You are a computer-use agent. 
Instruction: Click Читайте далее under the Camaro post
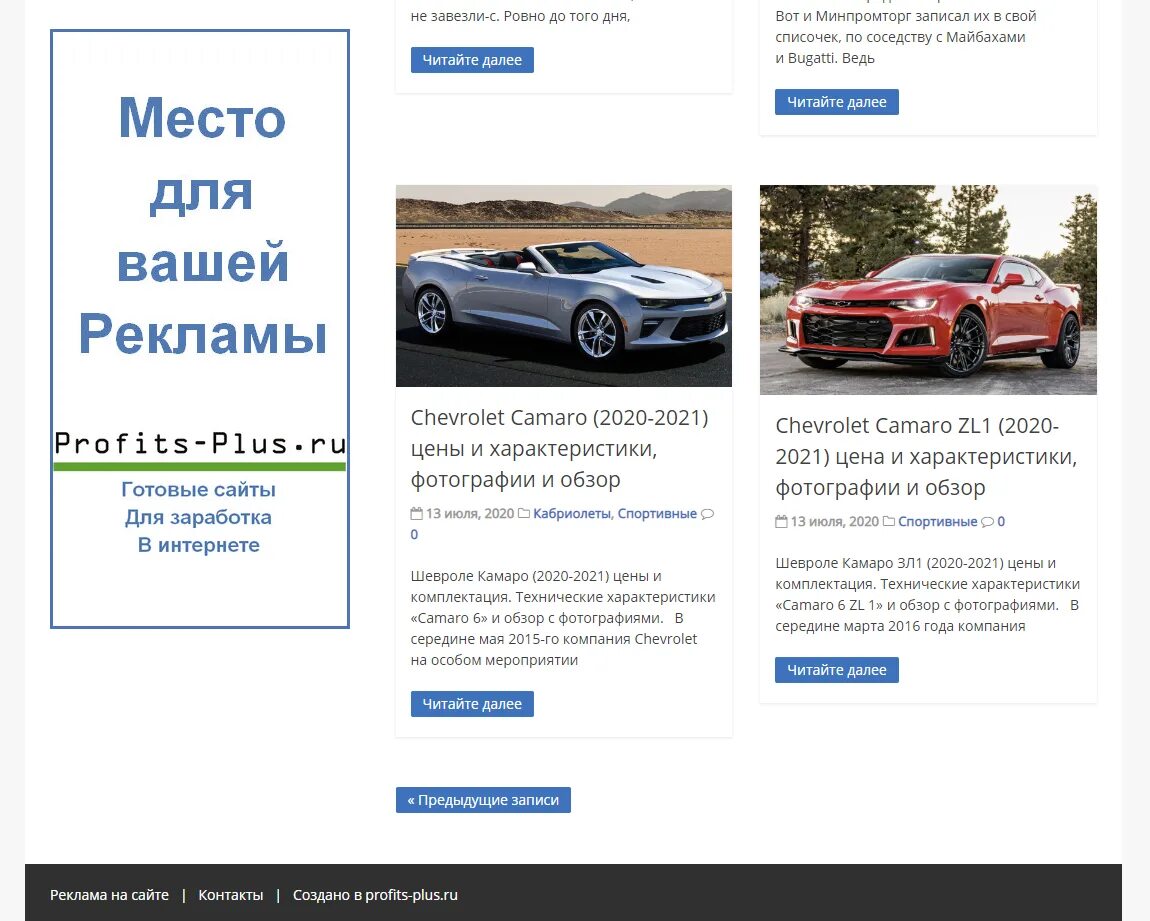pyautogui.click(x=472, y=704)
